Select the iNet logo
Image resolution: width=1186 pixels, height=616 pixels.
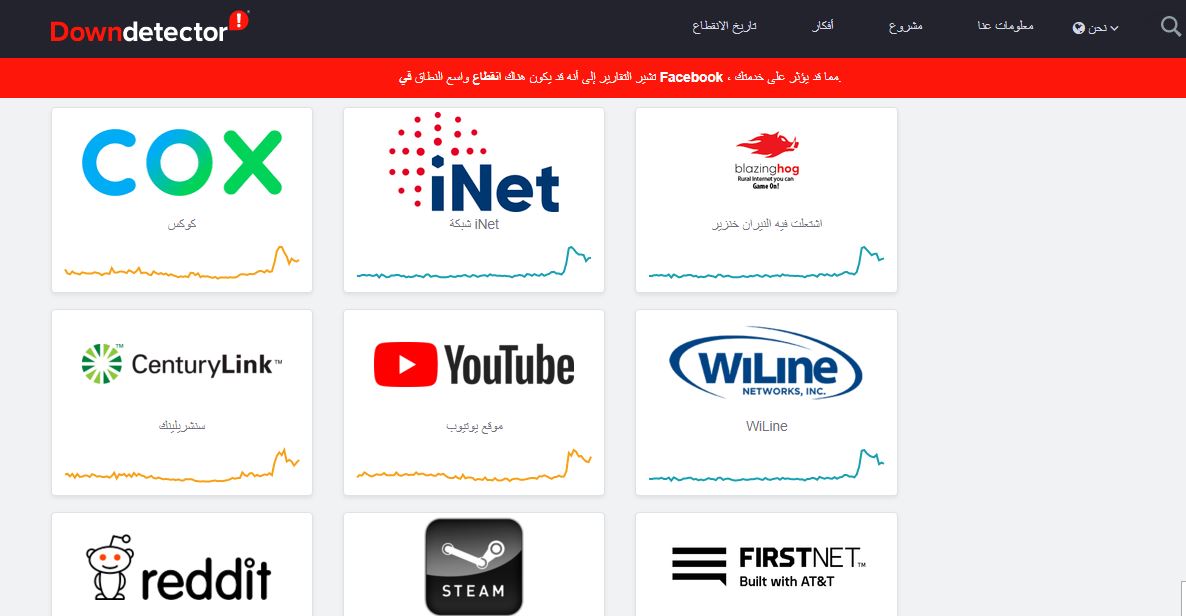473,162
